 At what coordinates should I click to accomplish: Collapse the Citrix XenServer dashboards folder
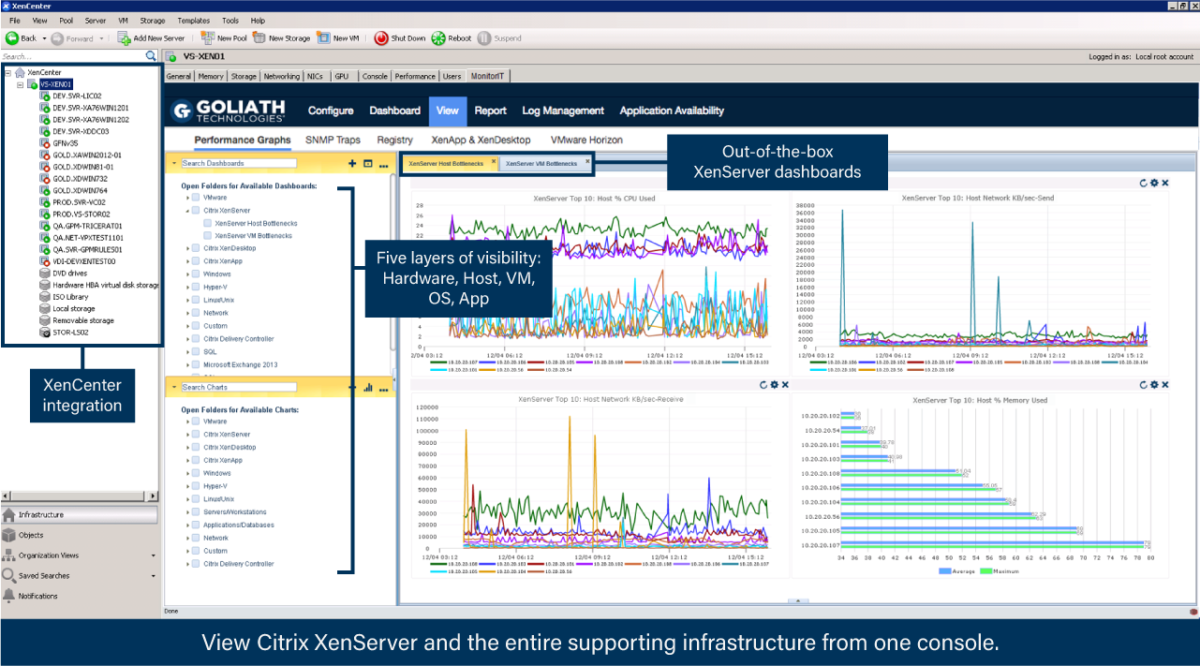(187, 210)
